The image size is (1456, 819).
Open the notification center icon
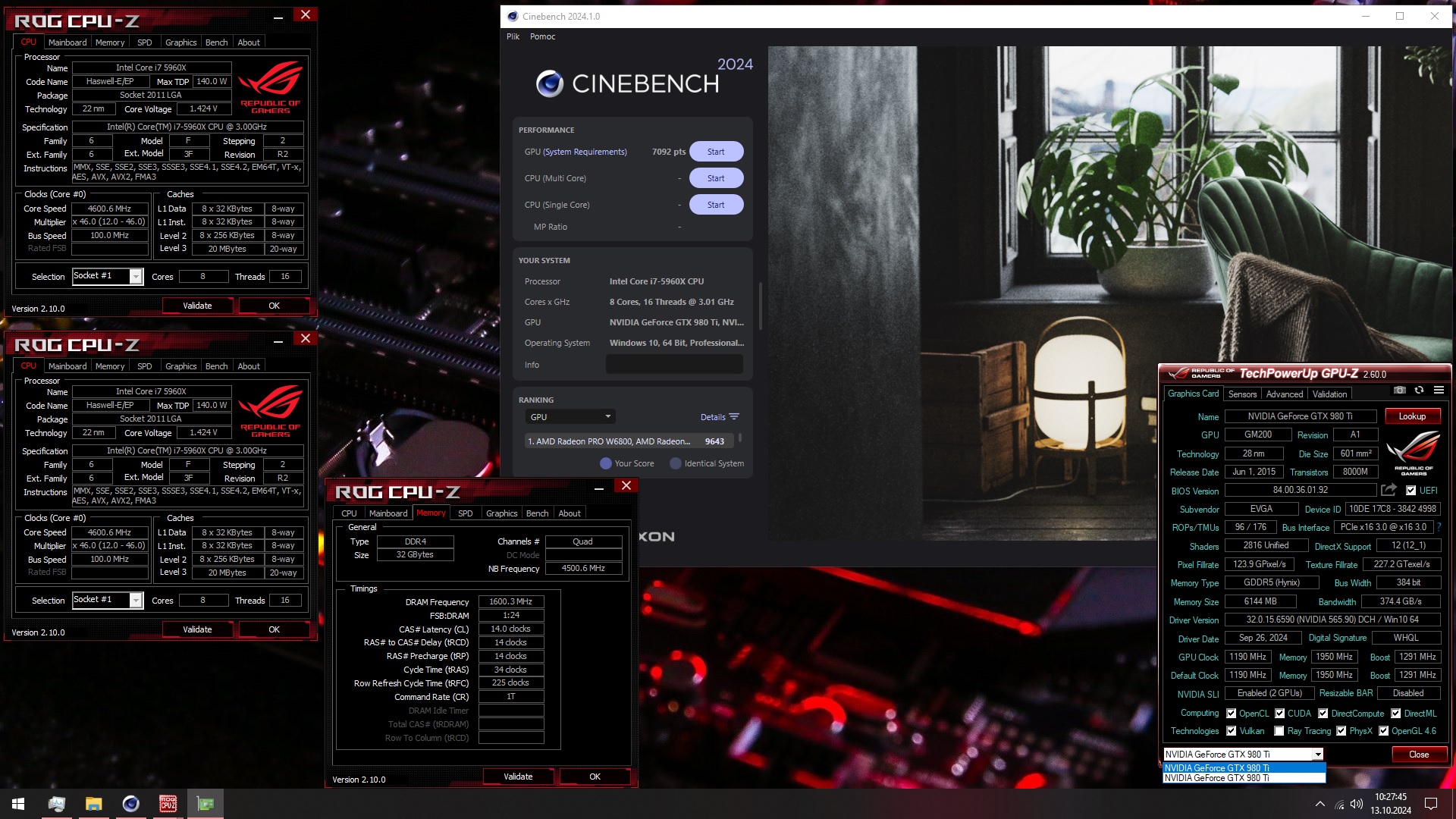point(1431,804)
